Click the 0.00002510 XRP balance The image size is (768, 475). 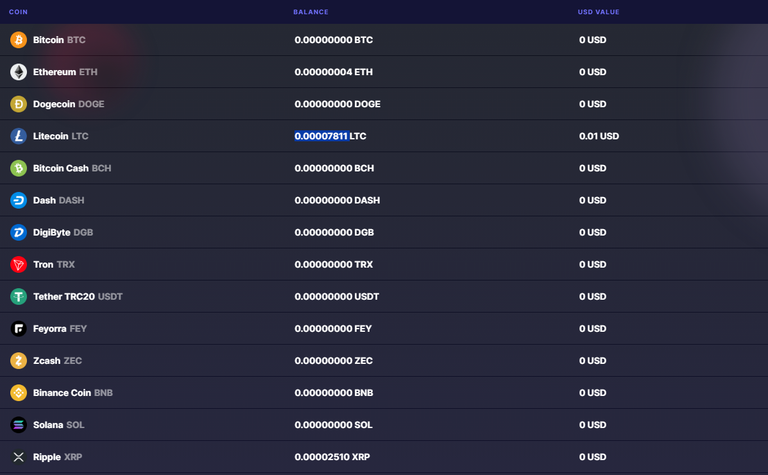(x=332, y=457)
